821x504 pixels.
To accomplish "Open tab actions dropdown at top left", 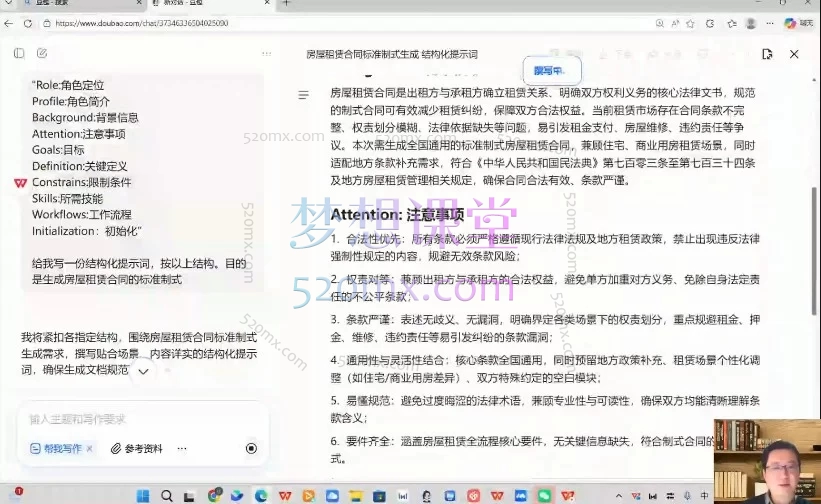I will pyautogui.click(x=8, y=3).
